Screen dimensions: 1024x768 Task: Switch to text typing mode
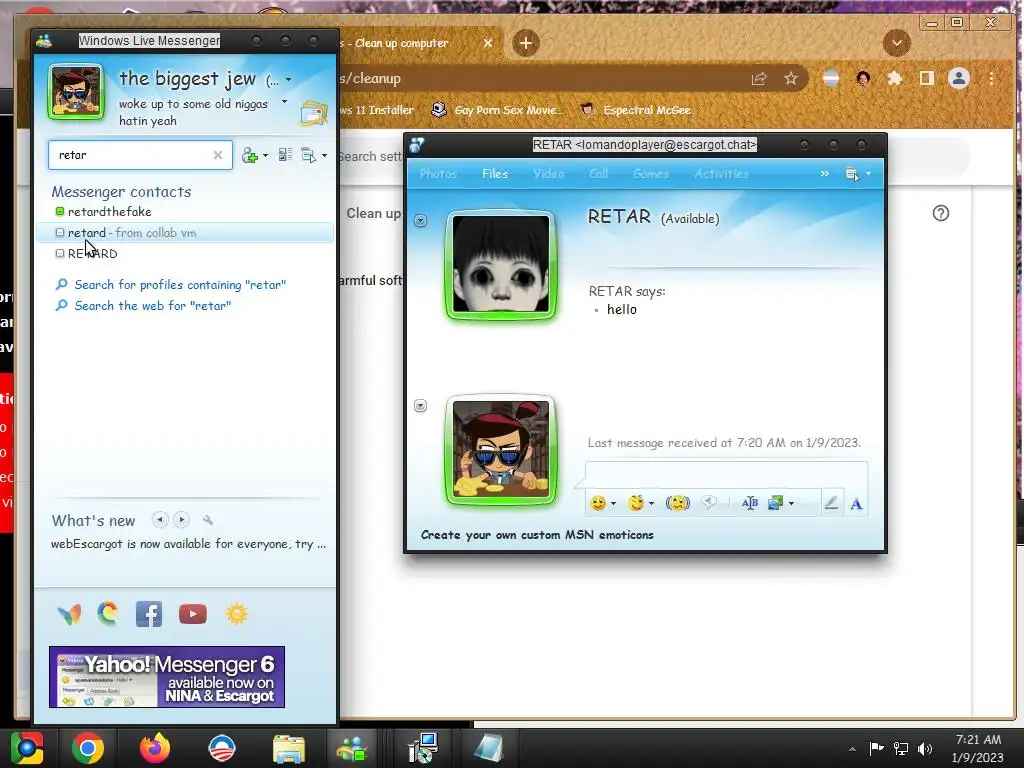pos(856,504)
